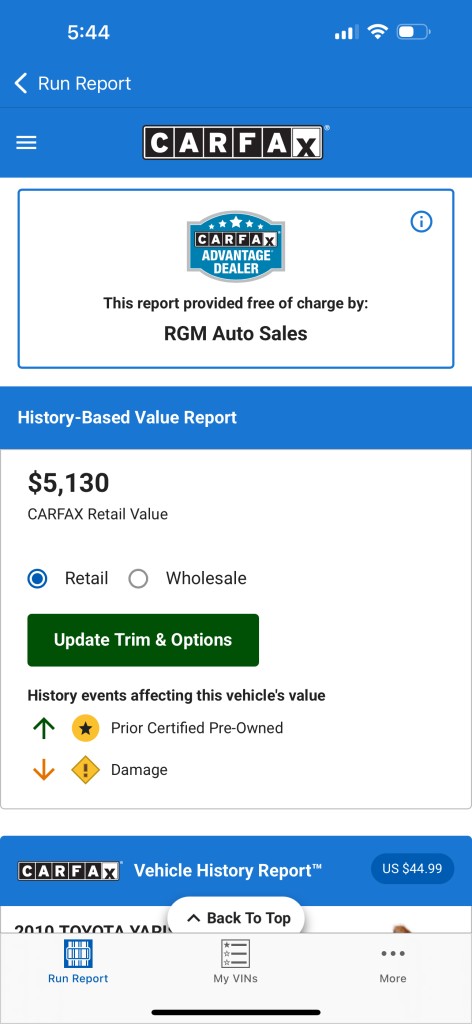This screenshot has height=1024, width=472.
Task: Open the hamburger menu icon
Action: (26, 142)
